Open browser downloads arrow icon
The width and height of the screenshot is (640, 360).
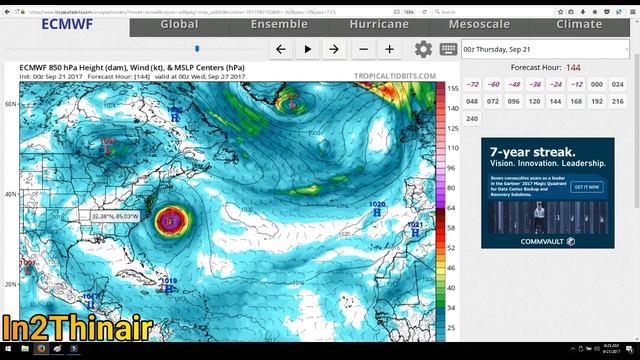click(583, 12)
